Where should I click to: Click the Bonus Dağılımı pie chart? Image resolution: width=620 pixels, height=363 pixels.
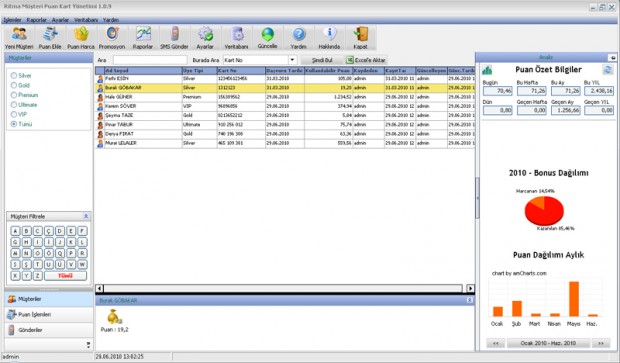[x=544, y=211]
